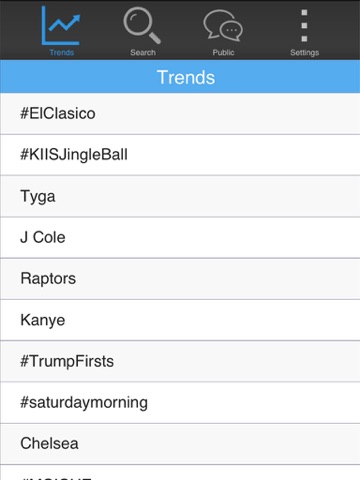Screen dimensions: 360x480
Task: Switch to the Settings tab label
Action: [304, 53]
